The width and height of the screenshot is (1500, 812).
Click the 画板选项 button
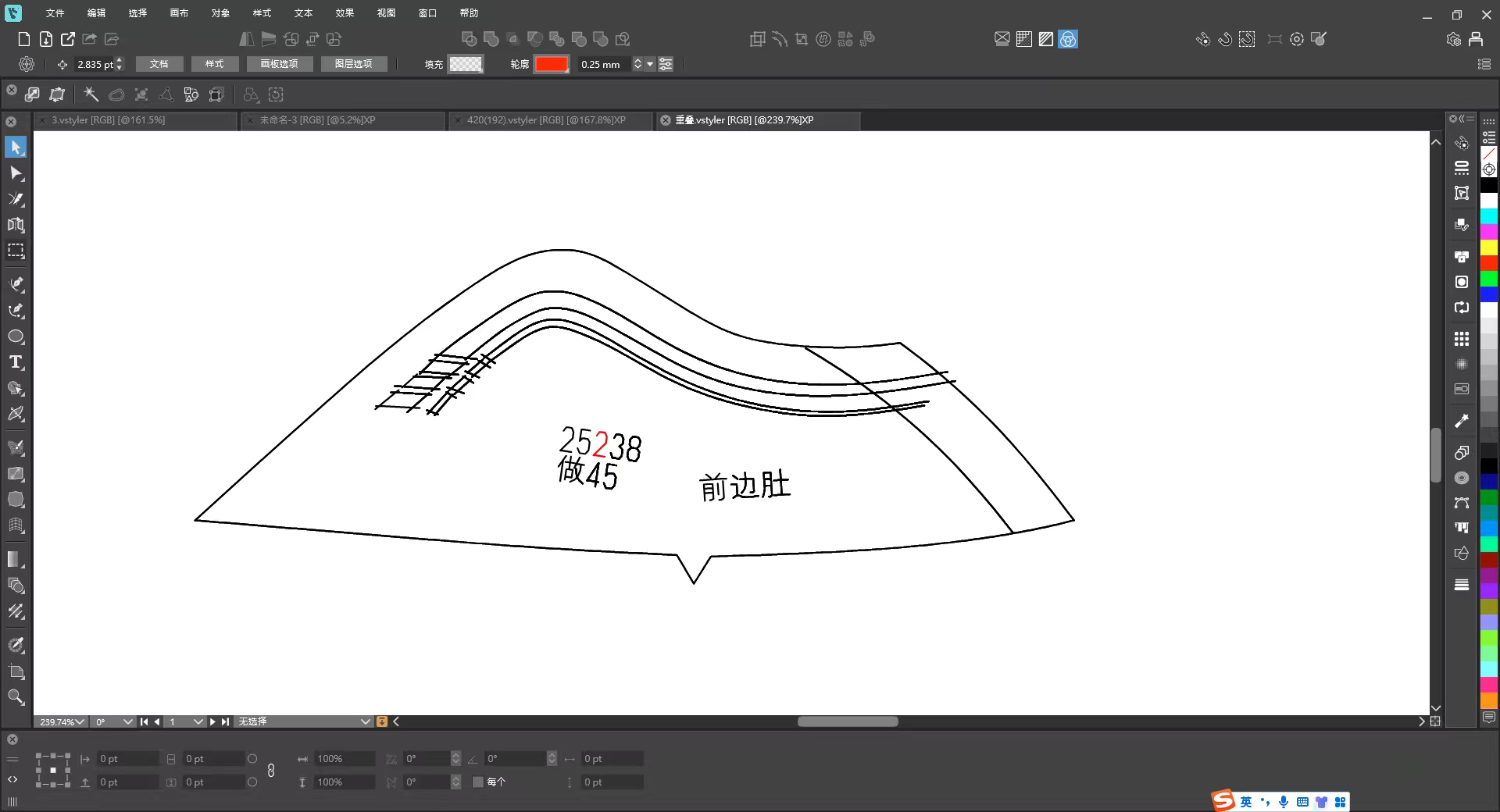click(279, 64)
